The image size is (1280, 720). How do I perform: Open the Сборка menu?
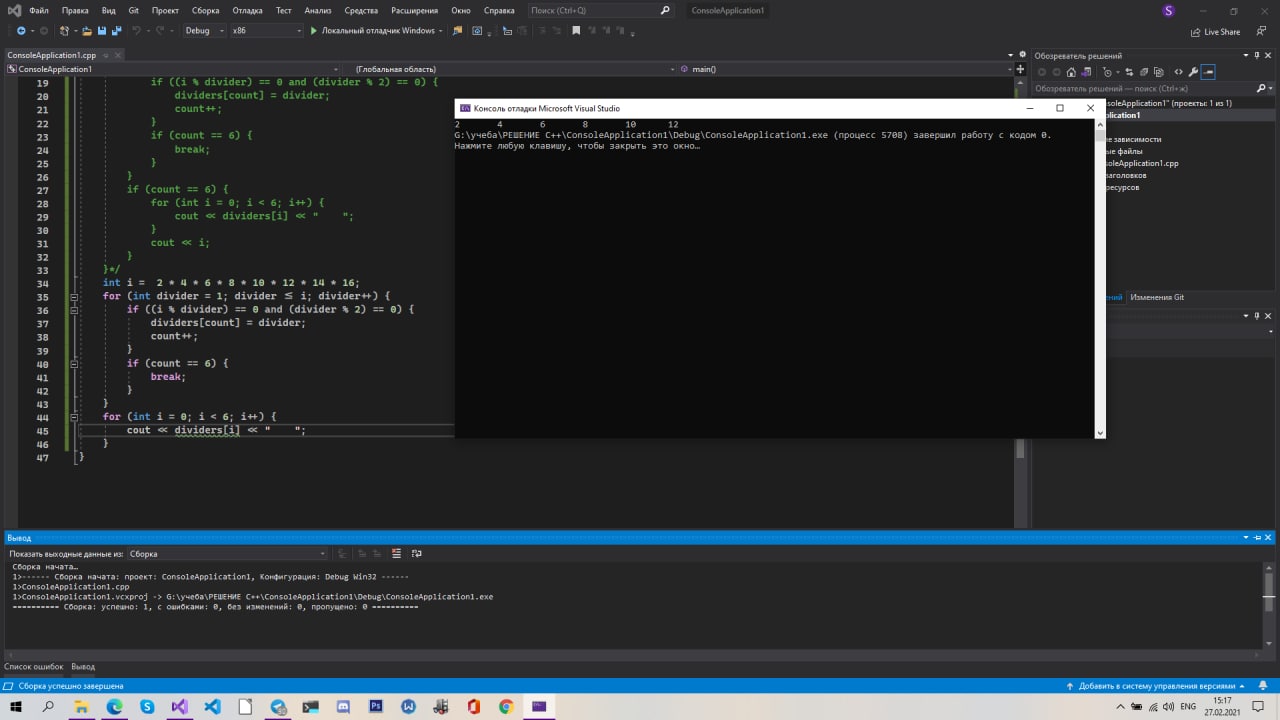205,10
